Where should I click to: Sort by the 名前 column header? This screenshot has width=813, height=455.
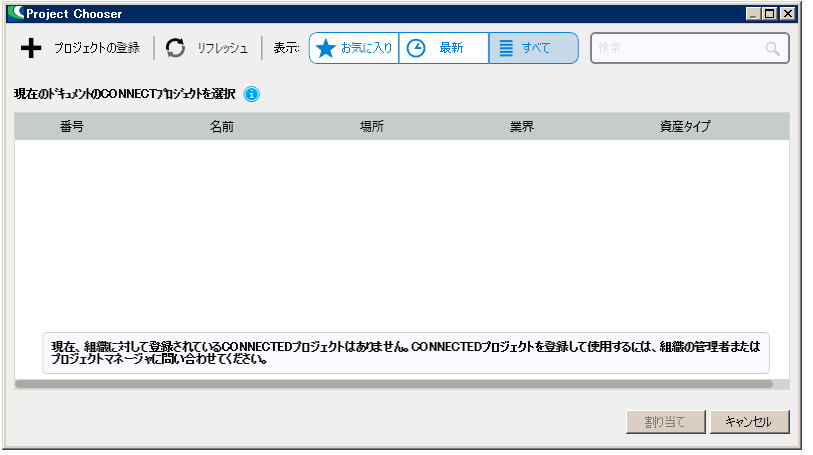coord(221,126)
